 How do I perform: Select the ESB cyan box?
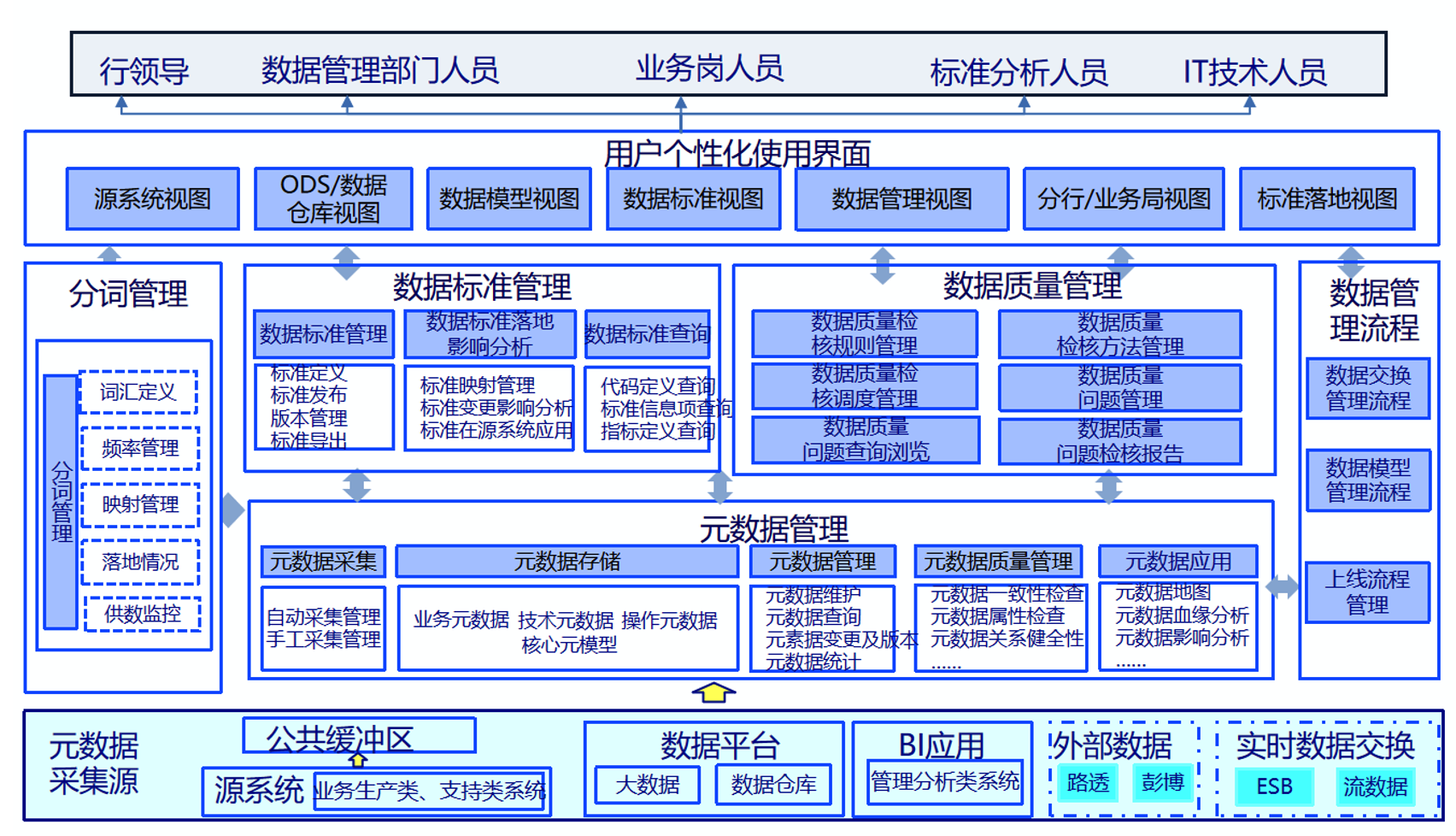1274,786
